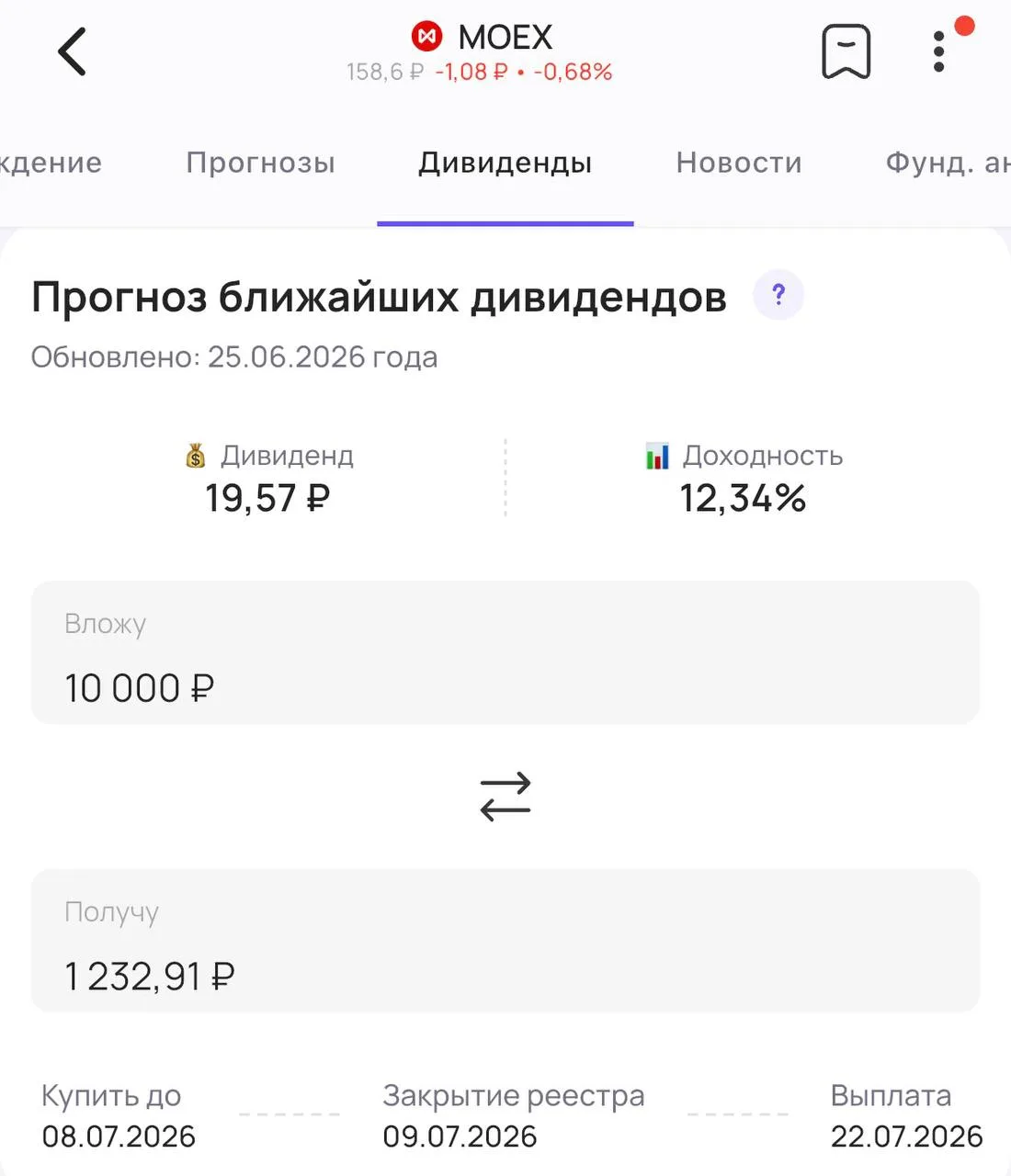Open the three-dot more options menu
Viewport: 1011px width, 1176px height.
coord(938,51)
